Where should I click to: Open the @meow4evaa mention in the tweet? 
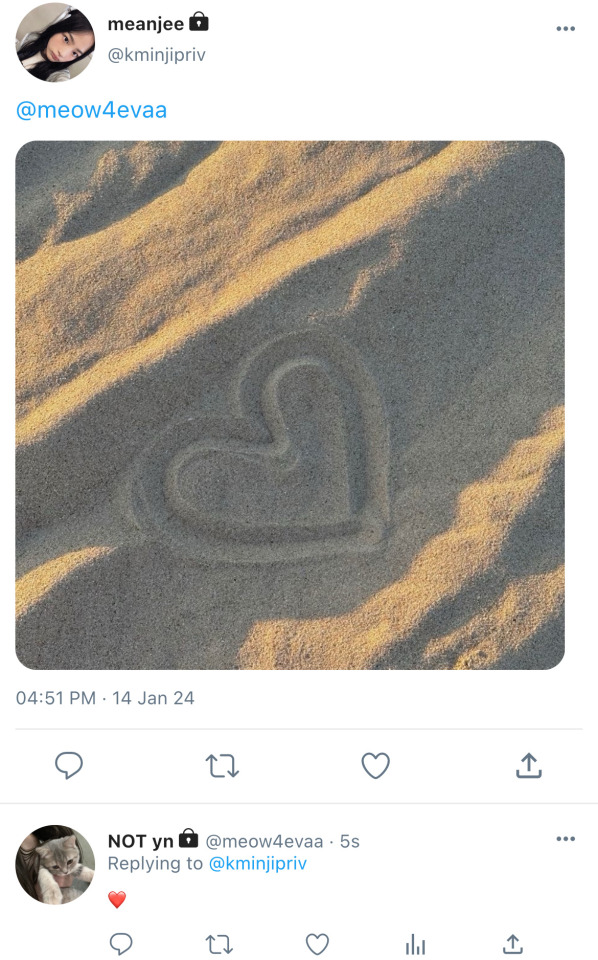click(91, 110)
